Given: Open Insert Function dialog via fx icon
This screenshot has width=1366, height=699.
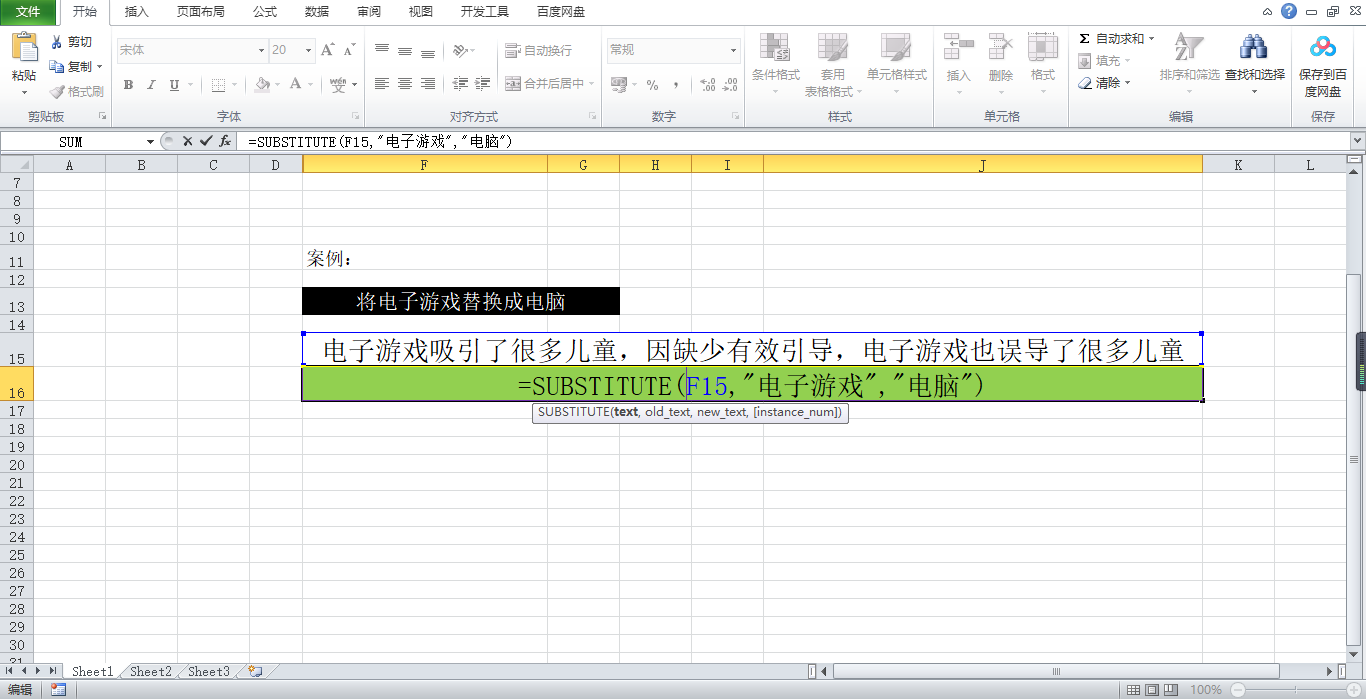Looking at the screenshot, I should tap(226, 141).
